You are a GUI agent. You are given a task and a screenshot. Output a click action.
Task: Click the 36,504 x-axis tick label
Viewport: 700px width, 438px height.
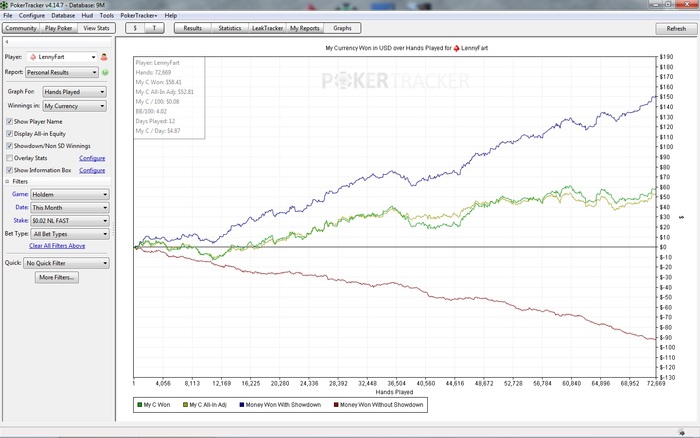click(396, 384)
